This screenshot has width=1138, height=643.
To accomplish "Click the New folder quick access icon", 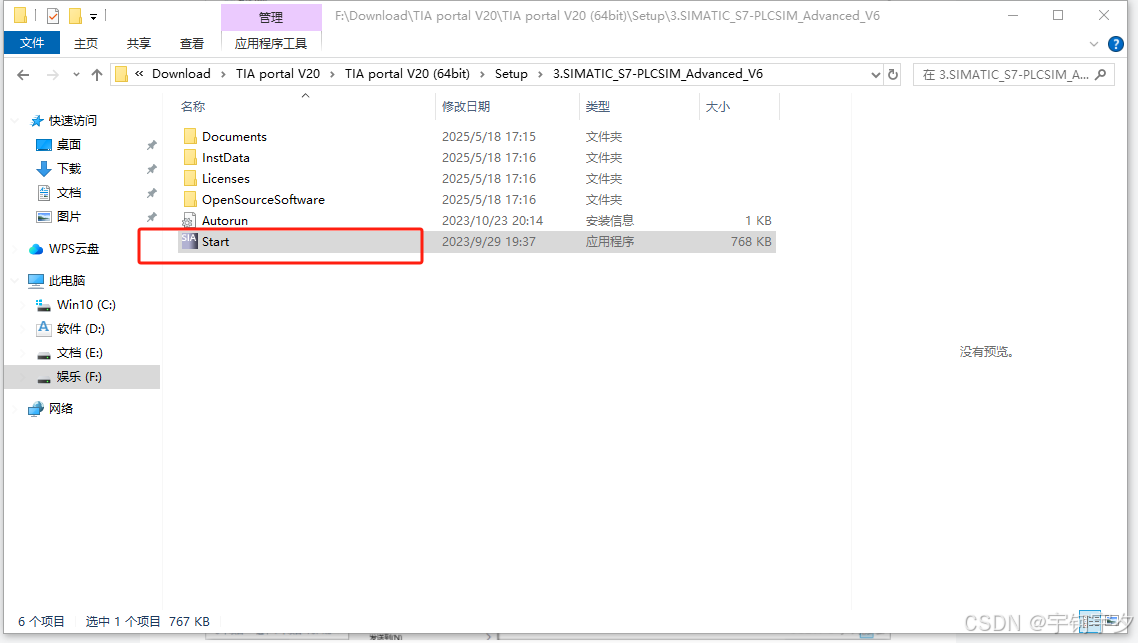I will coord(75,15).
